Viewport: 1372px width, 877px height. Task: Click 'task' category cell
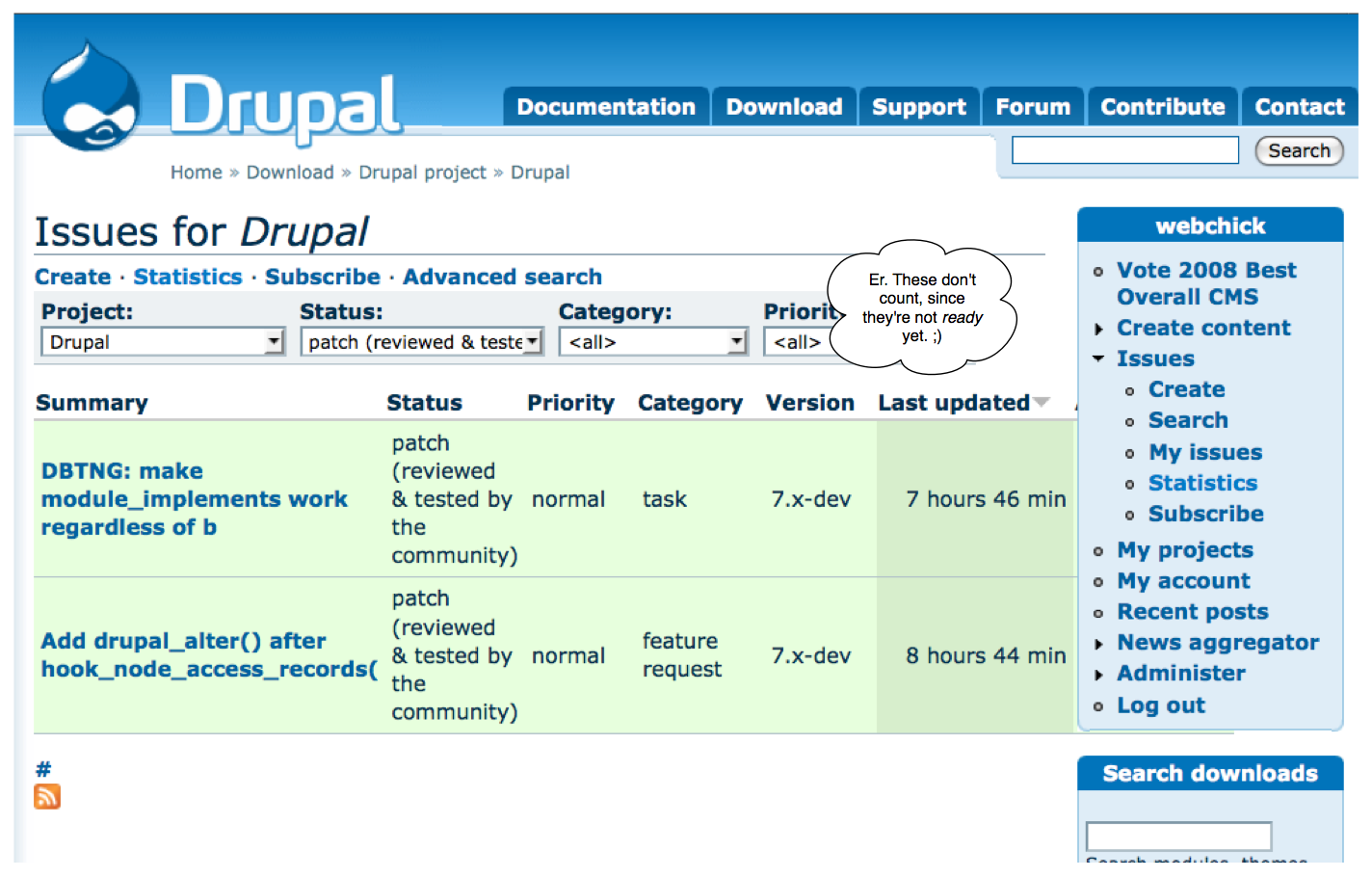pos(665,499)
